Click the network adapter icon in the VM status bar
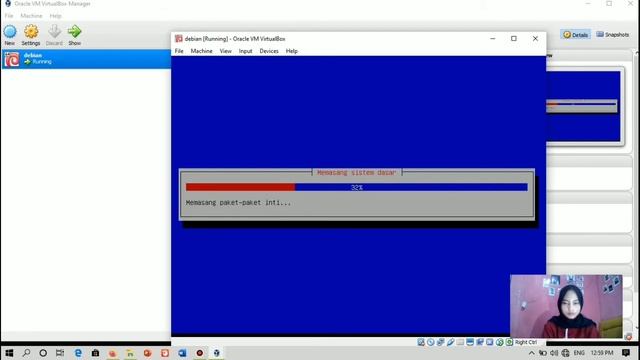 click(x=440, y=342)
